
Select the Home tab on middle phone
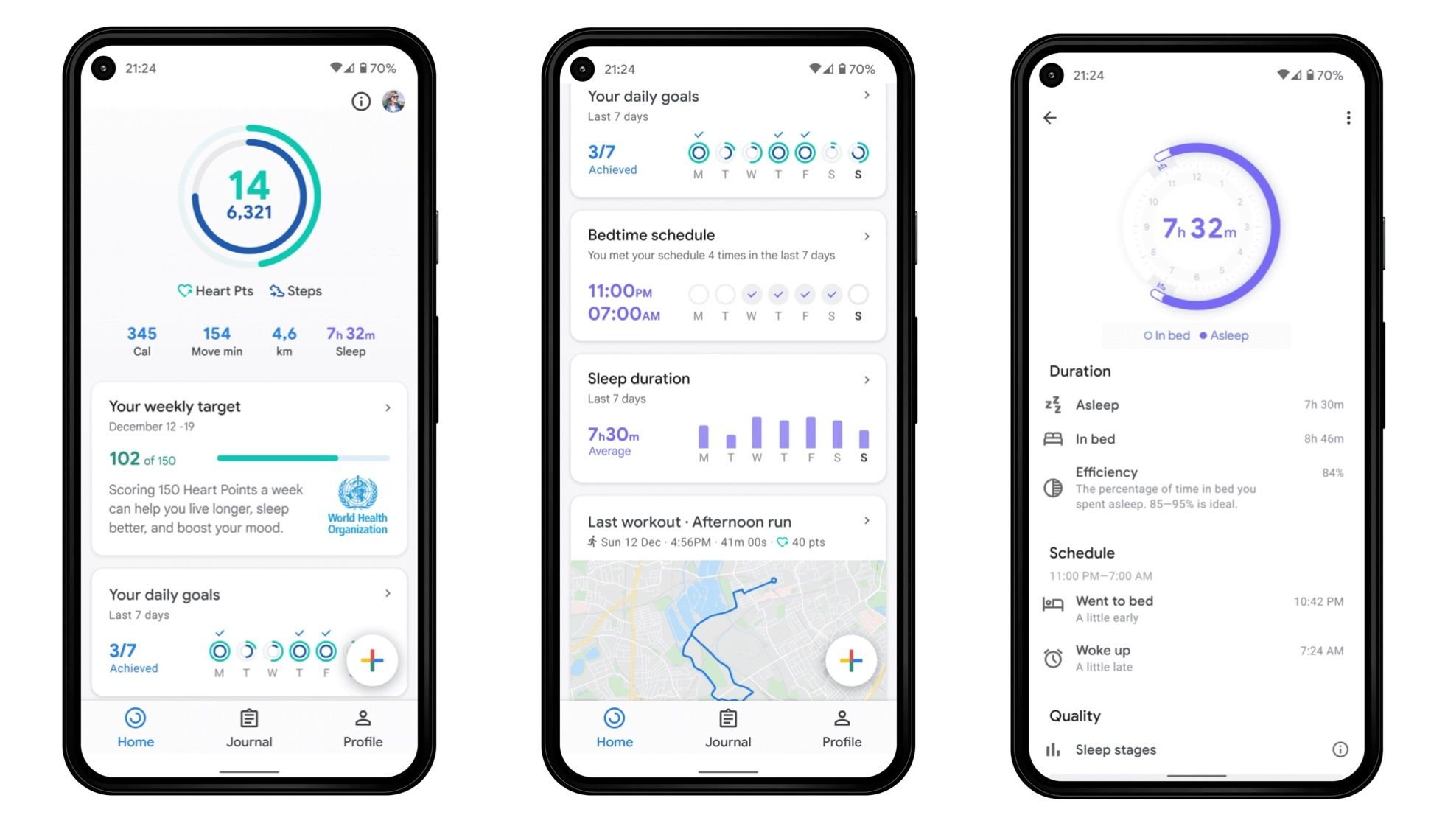pos(611,729)
